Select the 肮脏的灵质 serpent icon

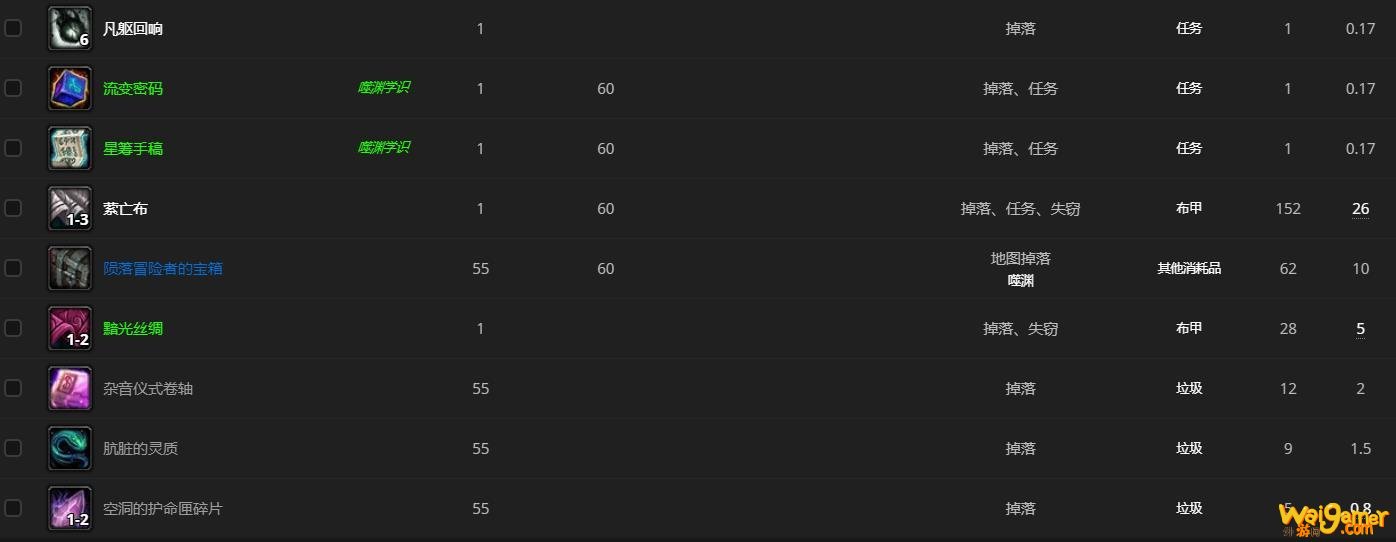(x=70, y=448)
